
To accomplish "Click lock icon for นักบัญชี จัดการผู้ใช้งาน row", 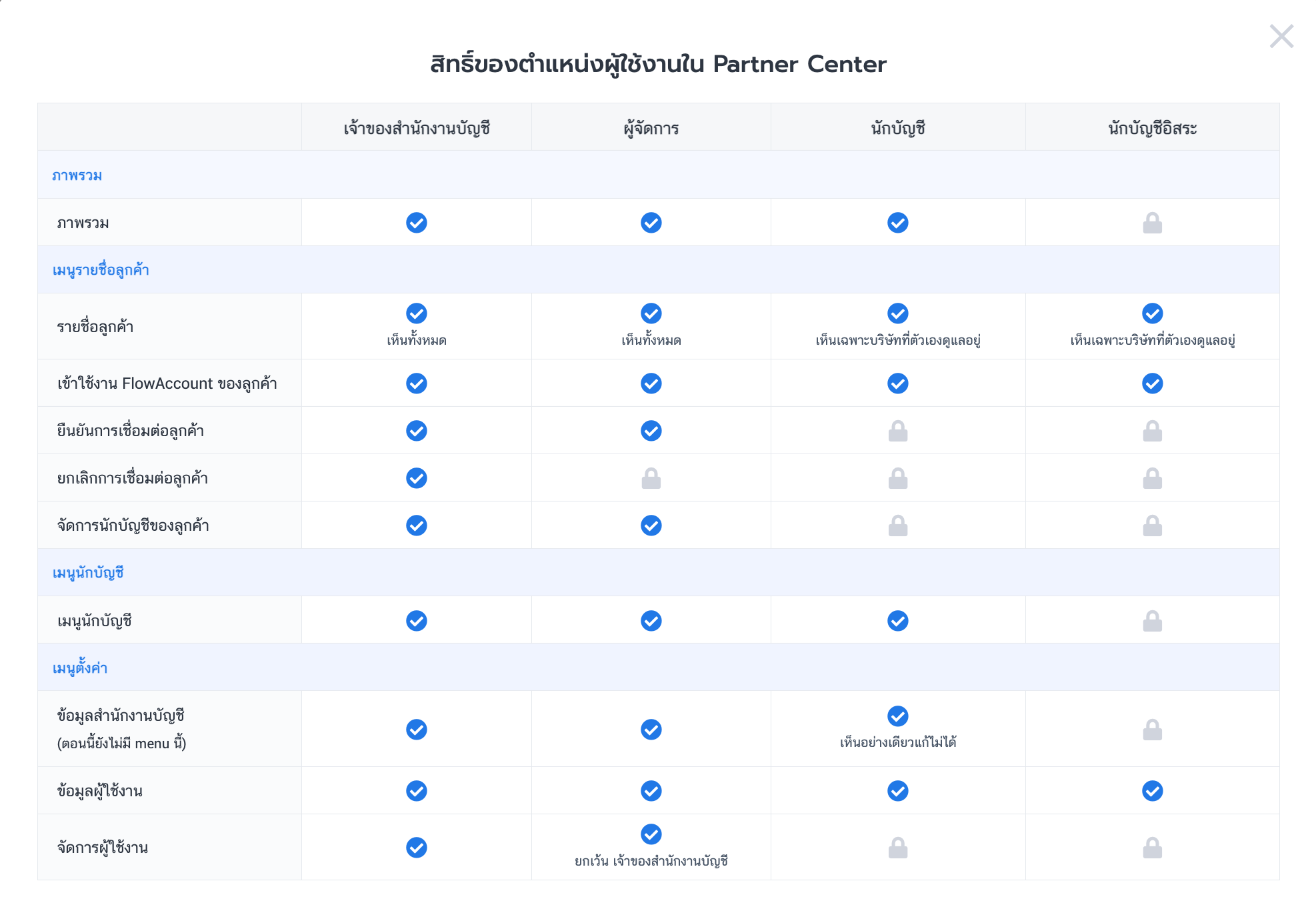I will point(898,848).
